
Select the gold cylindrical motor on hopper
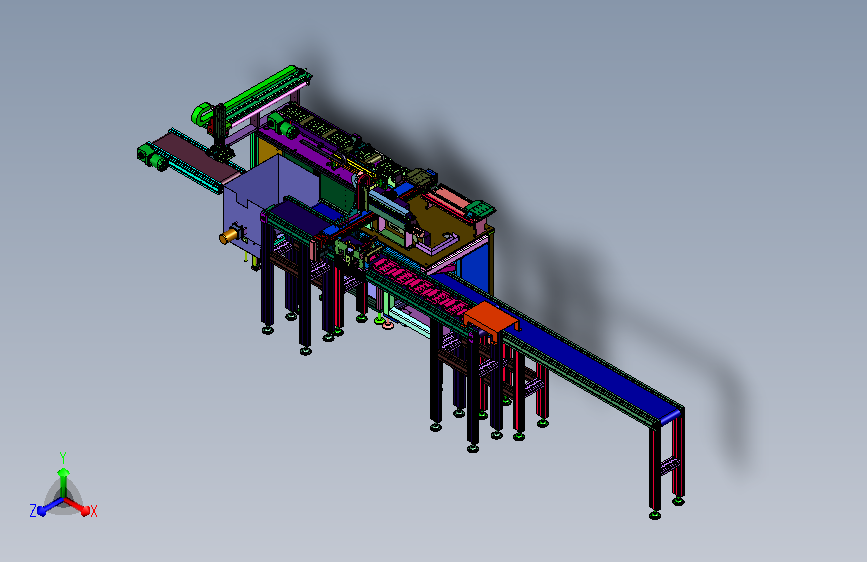point(228,237)
